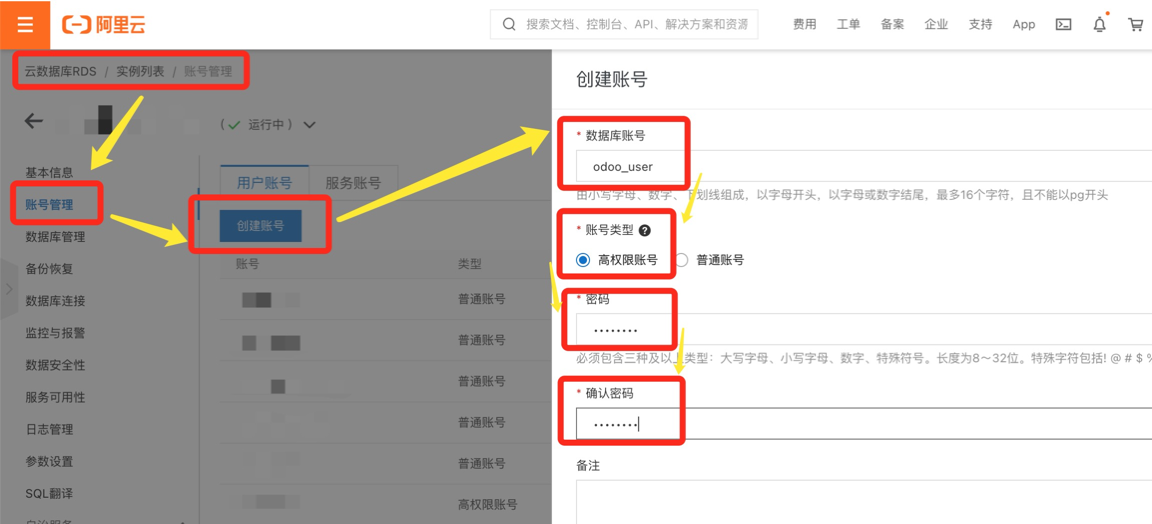The width and height of the screenshot is (1152, 524).
Task: Click the search magnifier icon
Action: click(x=508, y=24)
